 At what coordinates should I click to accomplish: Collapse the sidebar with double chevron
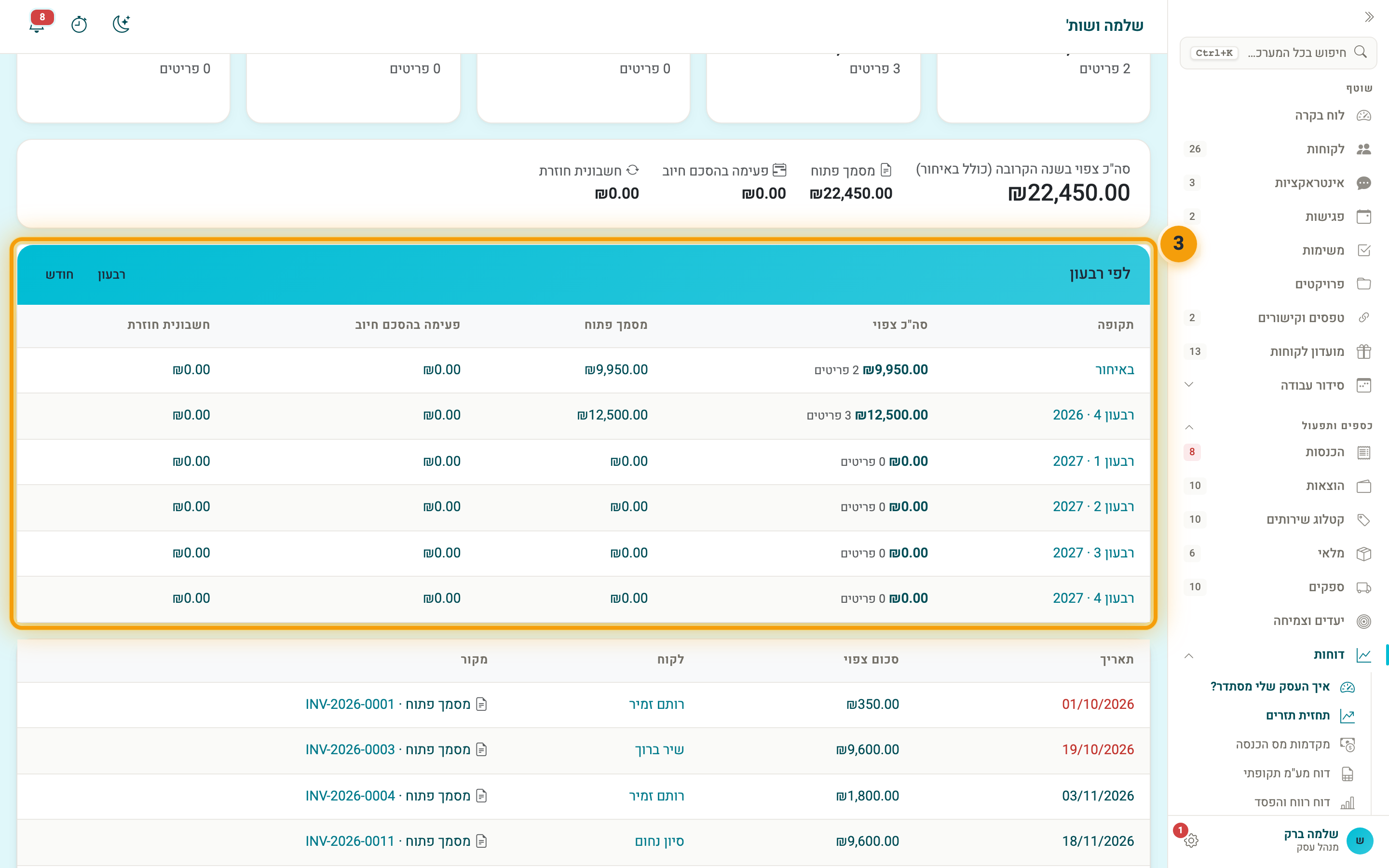[1369, 17]
